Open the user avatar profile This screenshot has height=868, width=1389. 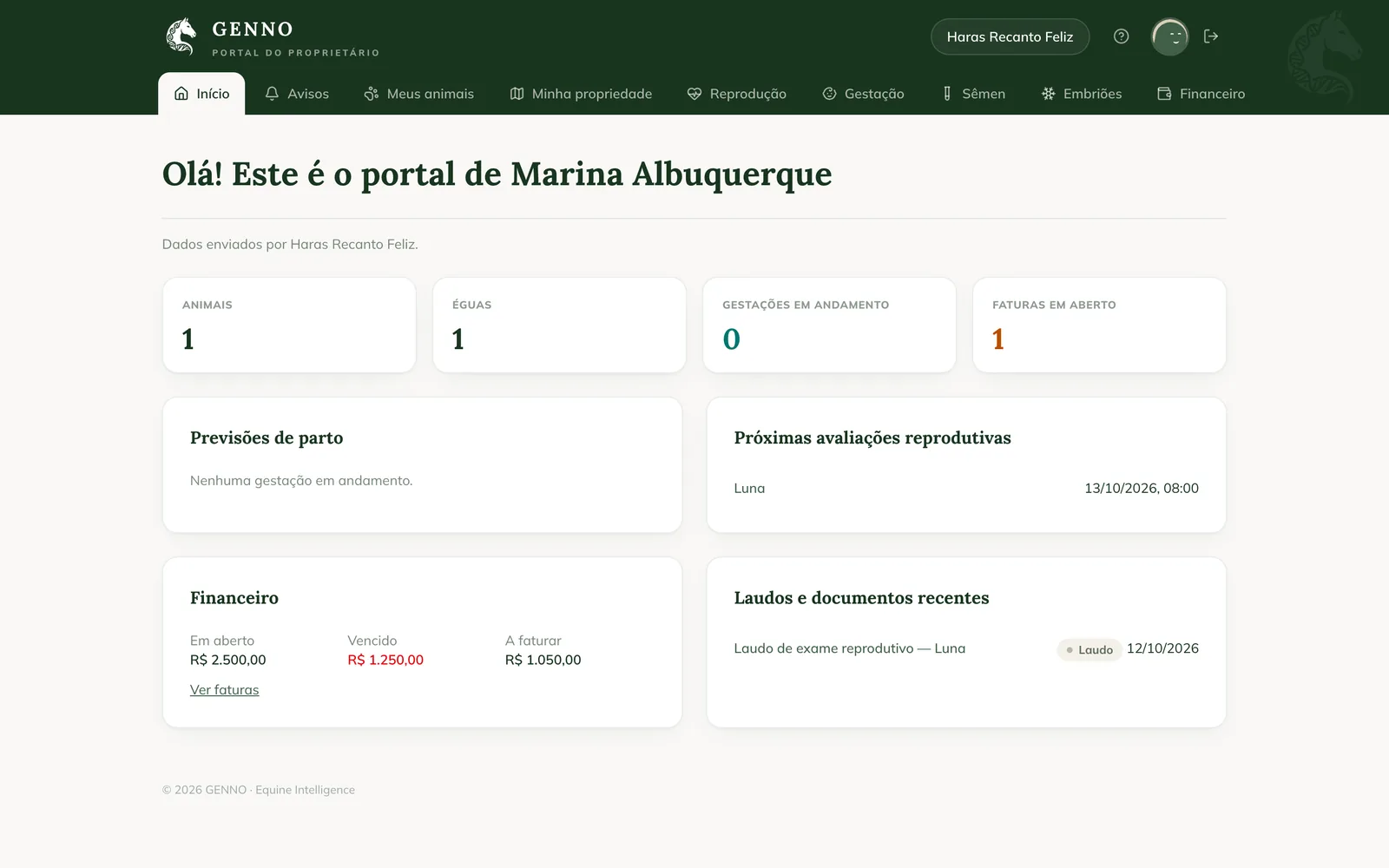(1170, 36)
